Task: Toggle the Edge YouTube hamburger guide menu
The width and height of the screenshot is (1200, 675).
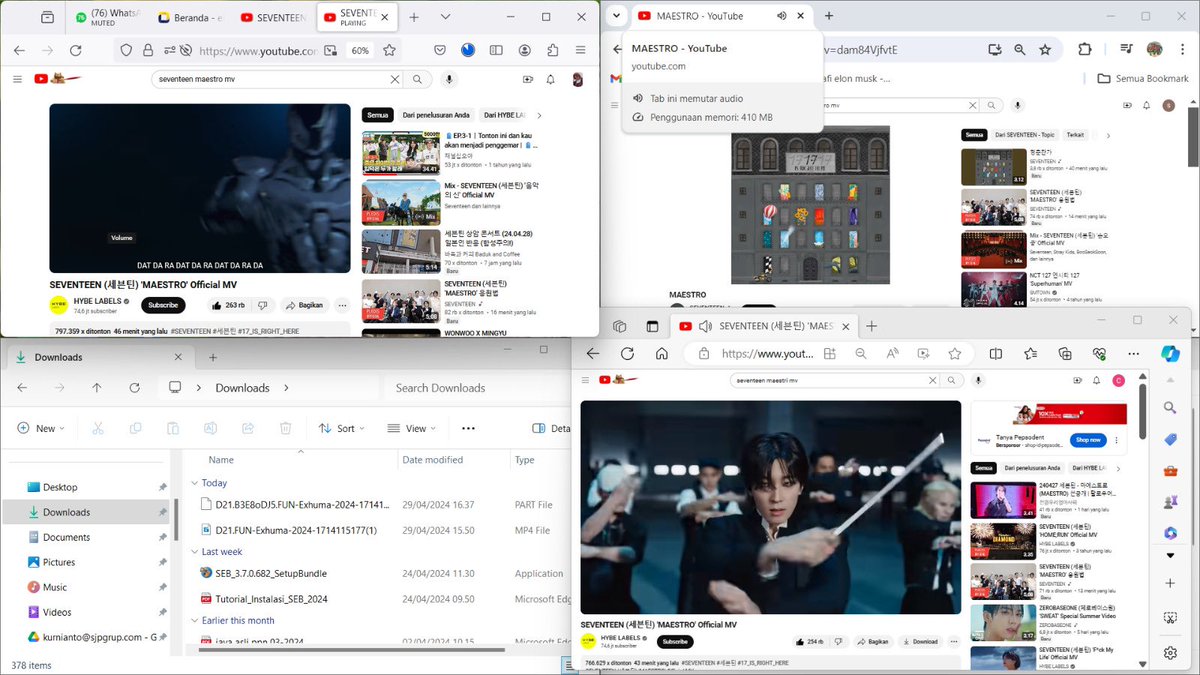Action: [587, 380]
